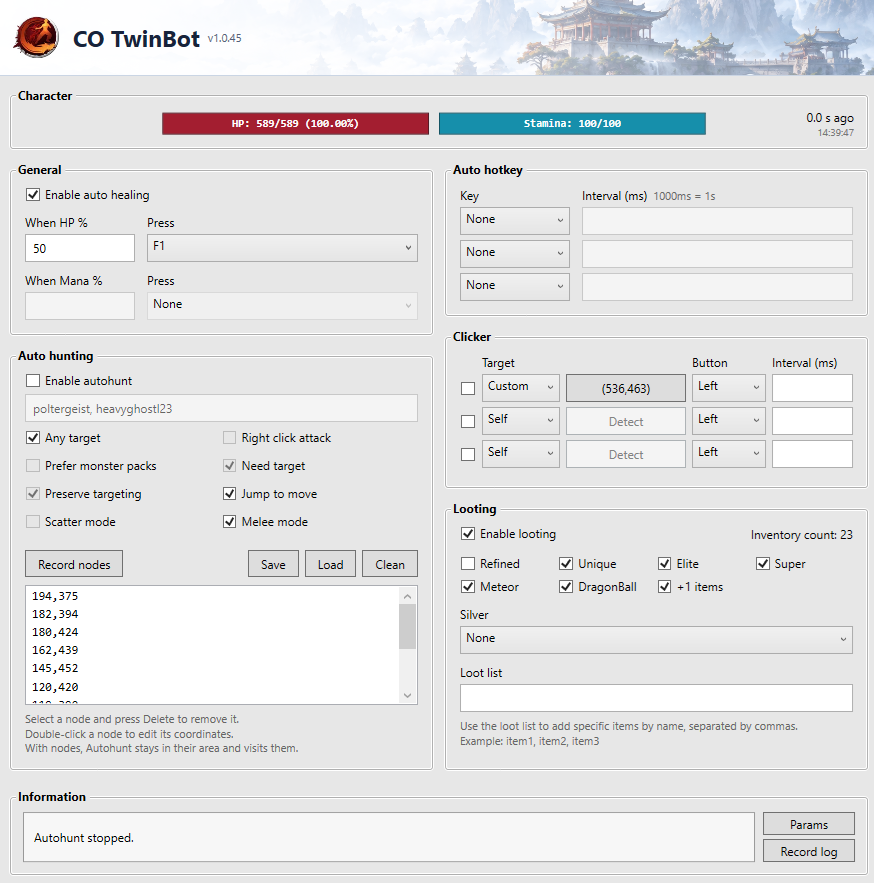Toggle Enable looting checkbox
Image resolution: width=874 pixels, height=883 pixels.
pos(468,534)
